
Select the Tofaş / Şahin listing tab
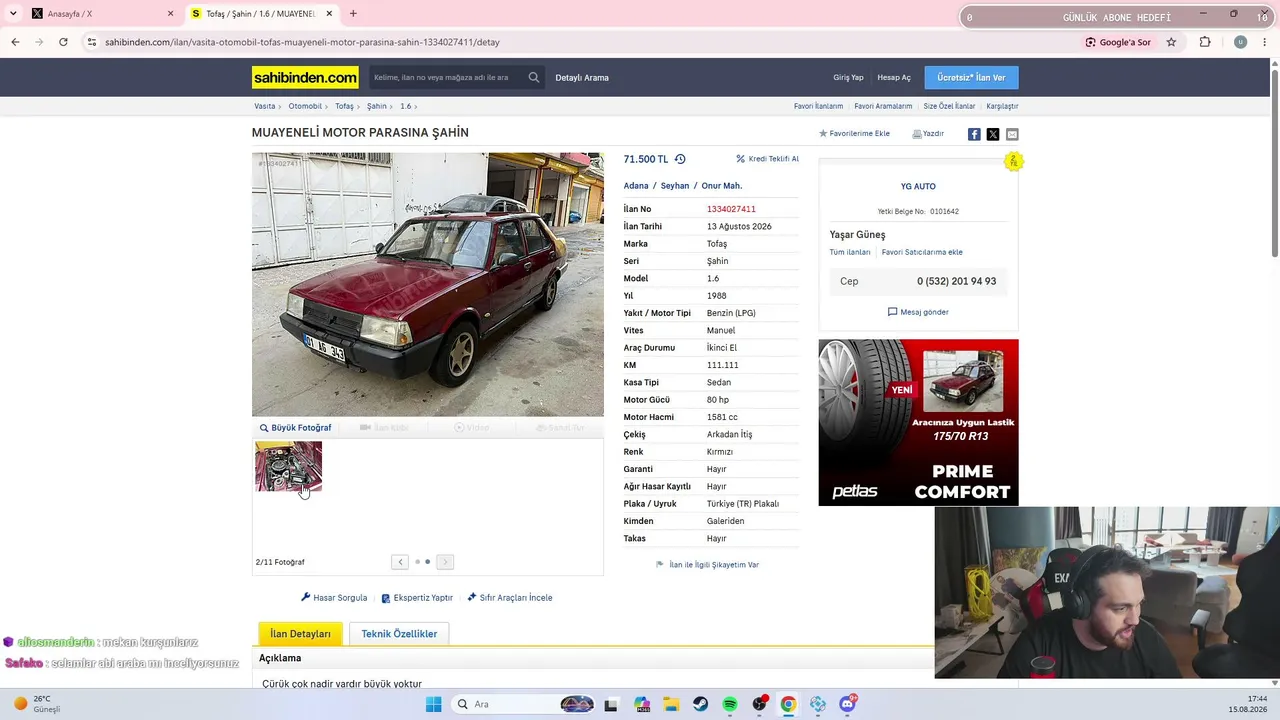click(x=262, y=14)
